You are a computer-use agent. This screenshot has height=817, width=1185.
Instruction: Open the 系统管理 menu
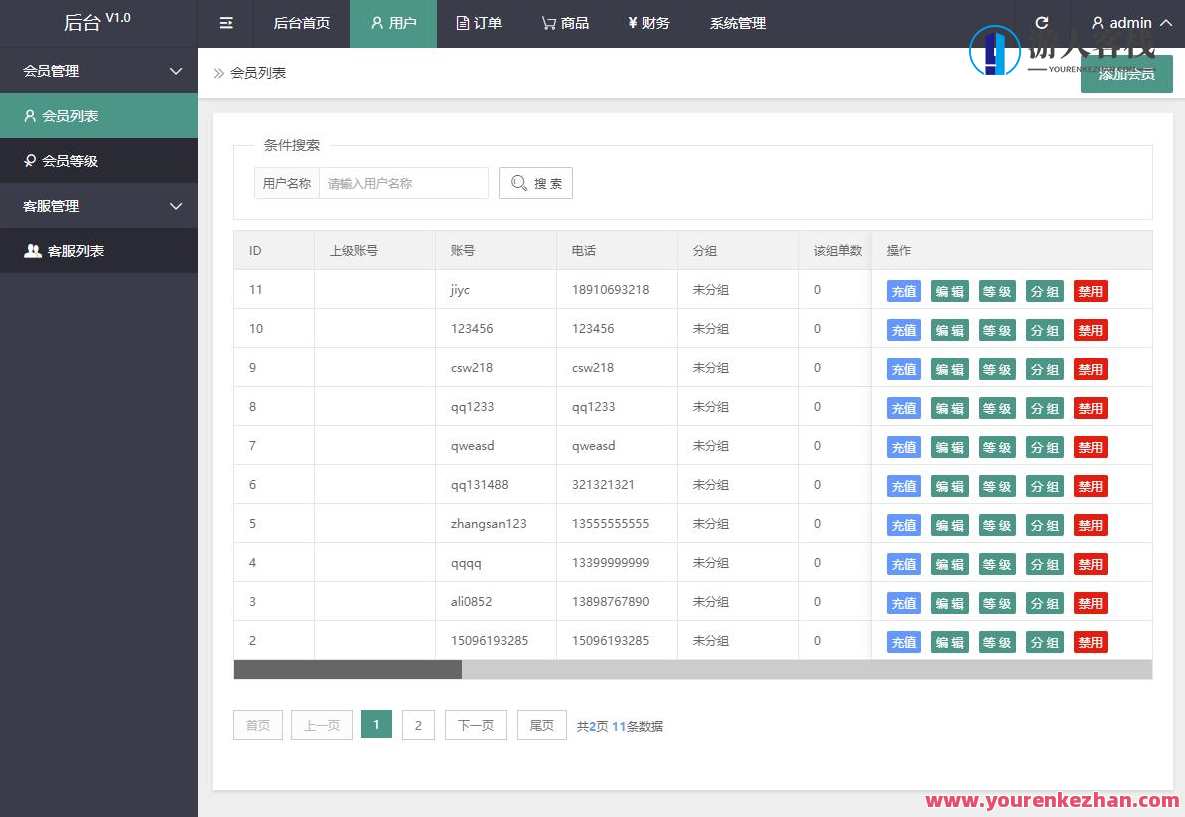[x=736, y=22]
